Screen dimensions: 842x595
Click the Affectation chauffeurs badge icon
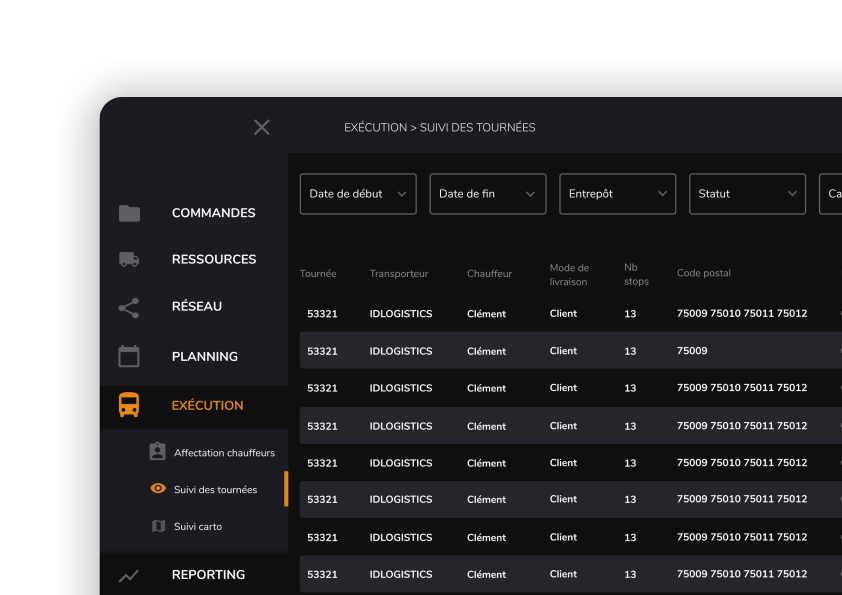click(x=157, y=451)
